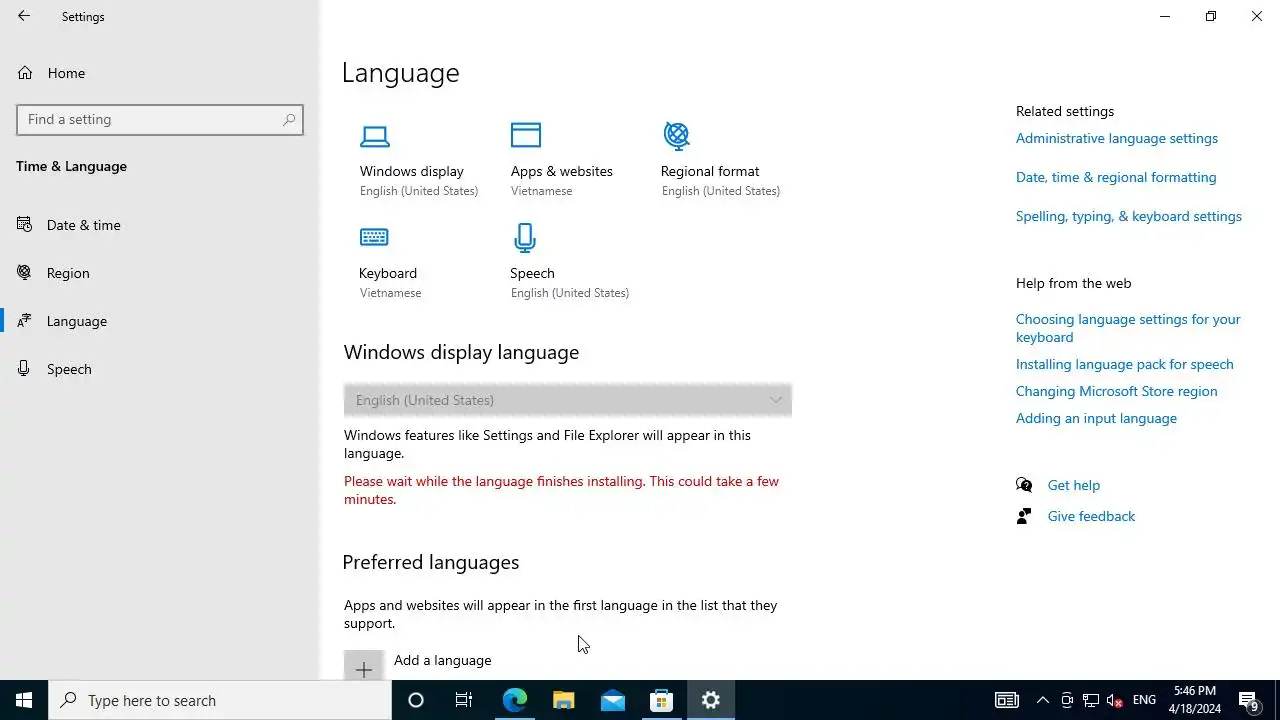Open the clock showing 5:46 PM
Screen dimensions: 1280x720
click(1197, 700)
